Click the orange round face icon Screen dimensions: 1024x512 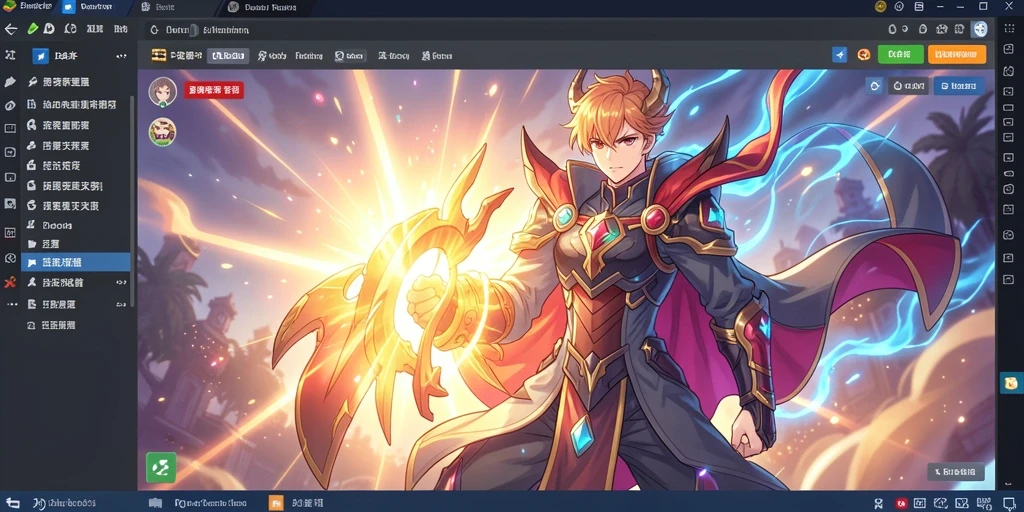point(864,55)
